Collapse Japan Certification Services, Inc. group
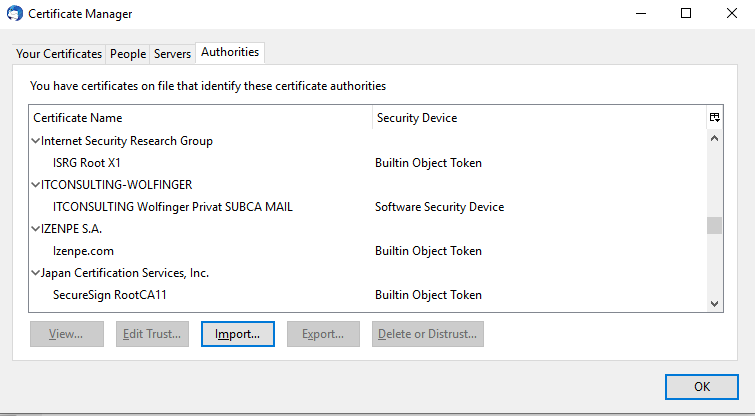 (x=36, y=273)
